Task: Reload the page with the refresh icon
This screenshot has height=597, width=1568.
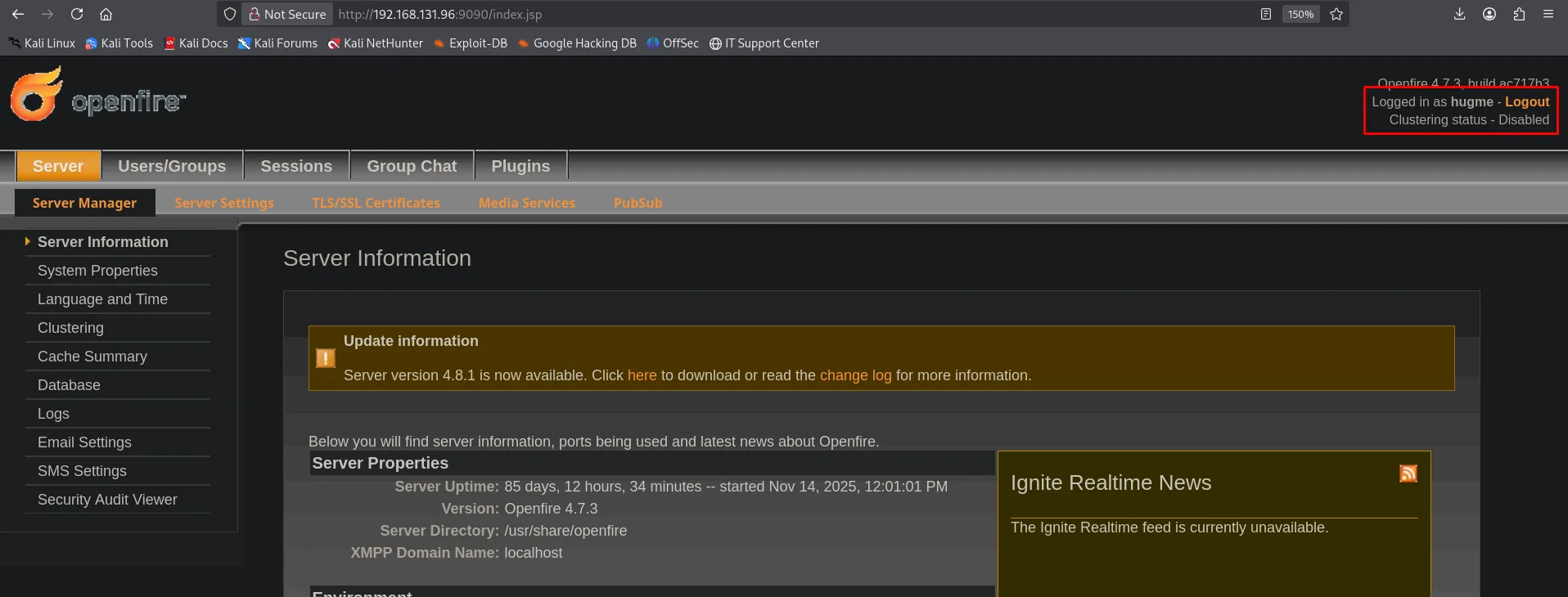Action: point(77,14)
